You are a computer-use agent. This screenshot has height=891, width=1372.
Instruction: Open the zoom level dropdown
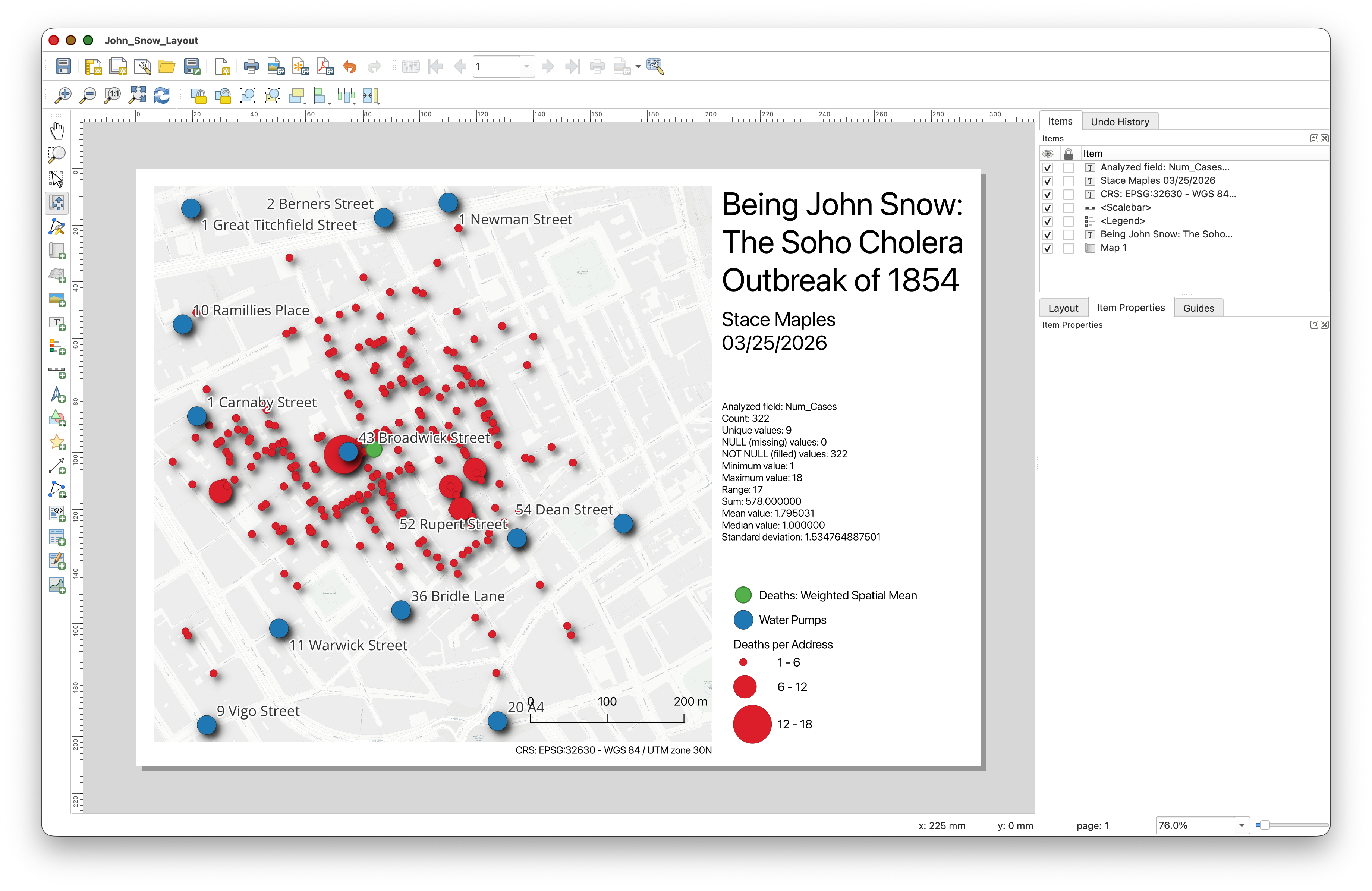1241,825
